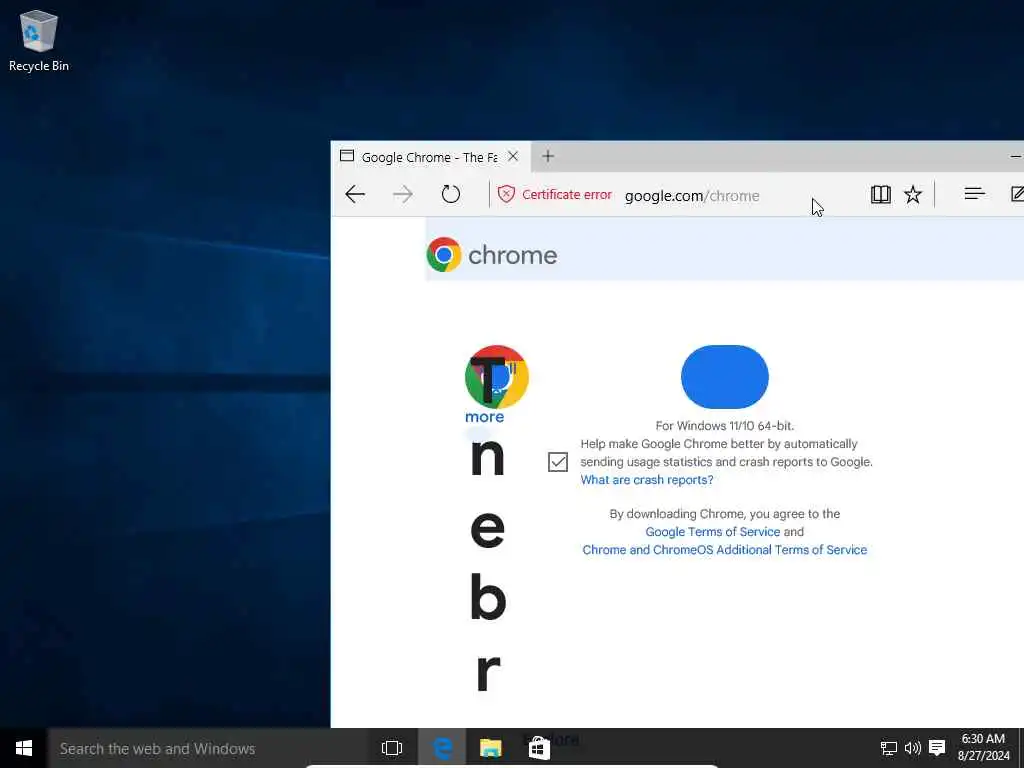Click the round Chrome logo above more
Screen dimensions: 1024x768
[496, 377]
